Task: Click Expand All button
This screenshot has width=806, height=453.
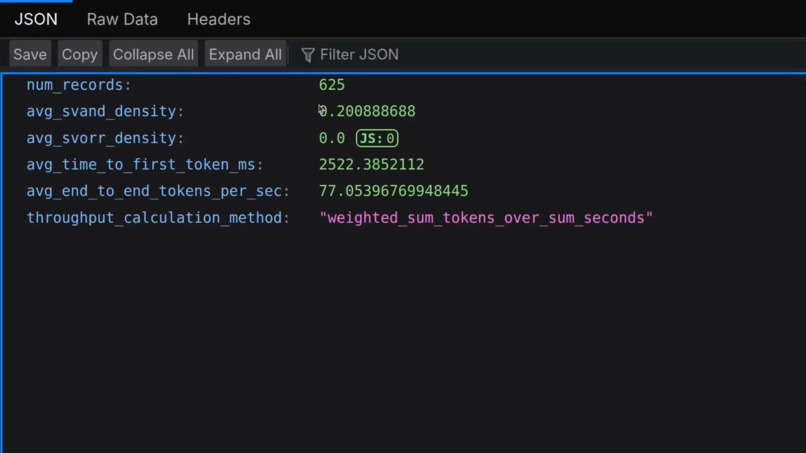Action: tap(245, 54)
